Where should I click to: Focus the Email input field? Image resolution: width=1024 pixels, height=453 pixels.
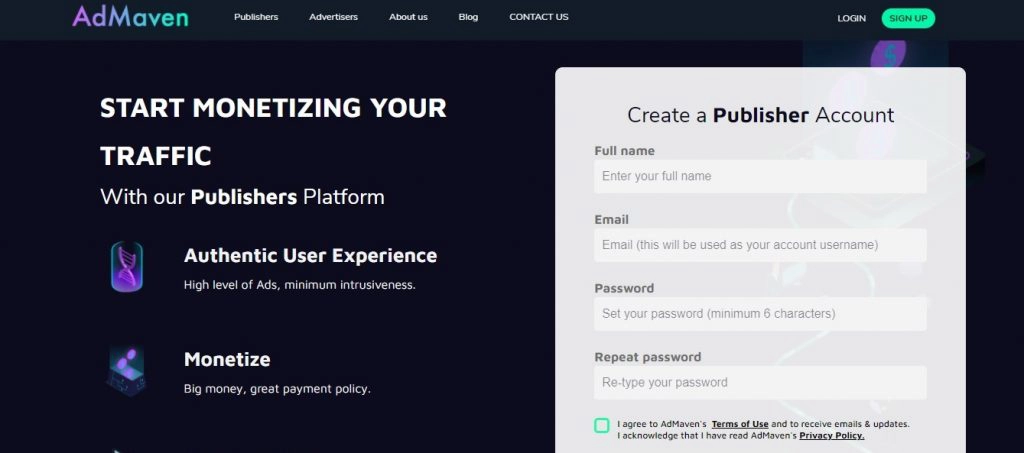click(760, 245)
